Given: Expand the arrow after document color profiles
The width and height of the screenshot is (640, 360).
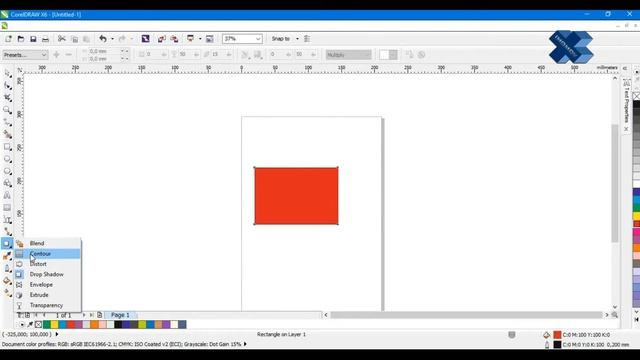Looking at the screenshot, I should (245, 344).
